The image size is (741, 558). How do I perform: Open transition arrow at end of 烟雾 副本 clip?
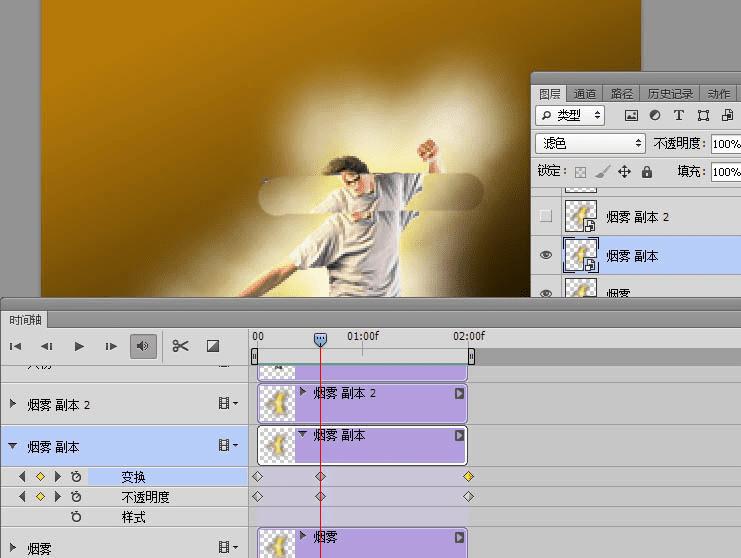(459, 435)
